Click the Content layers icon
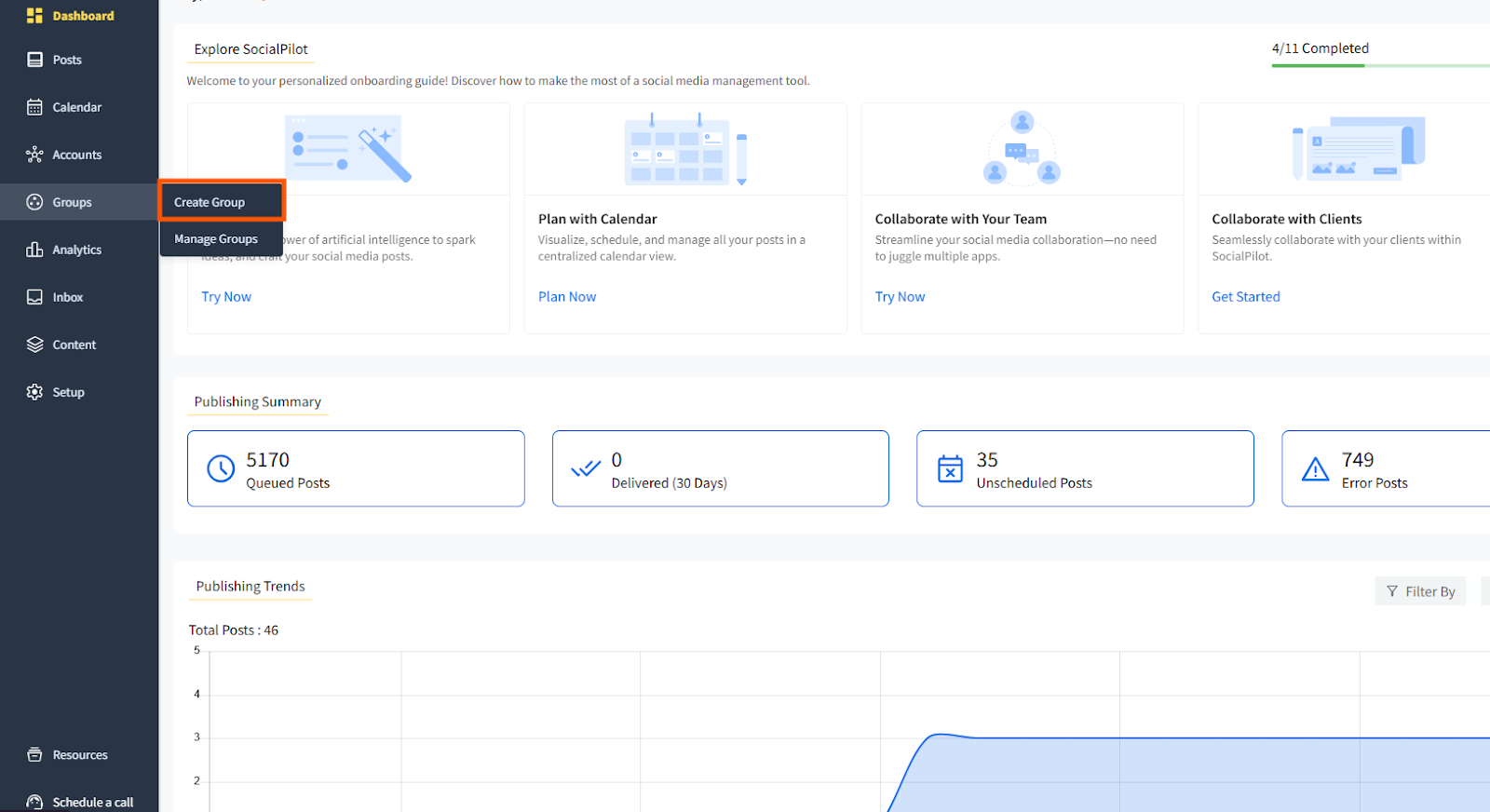The width and height of the screenshot is (1490, 812). point(34,345)
